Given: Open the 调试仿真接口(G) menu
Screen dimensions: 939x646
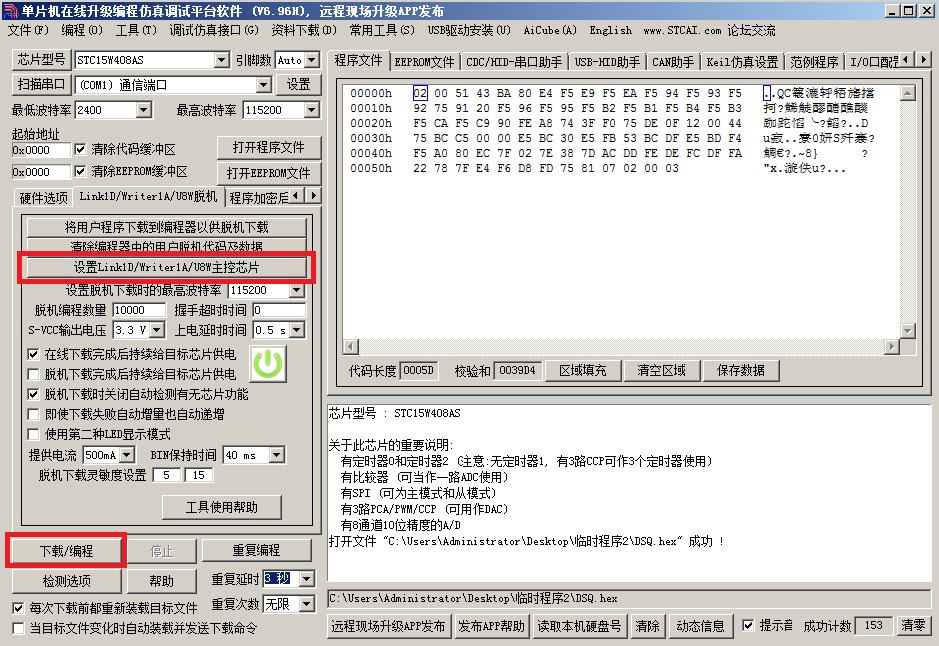Looking at the screenshot, I should (x=214, y=30).
